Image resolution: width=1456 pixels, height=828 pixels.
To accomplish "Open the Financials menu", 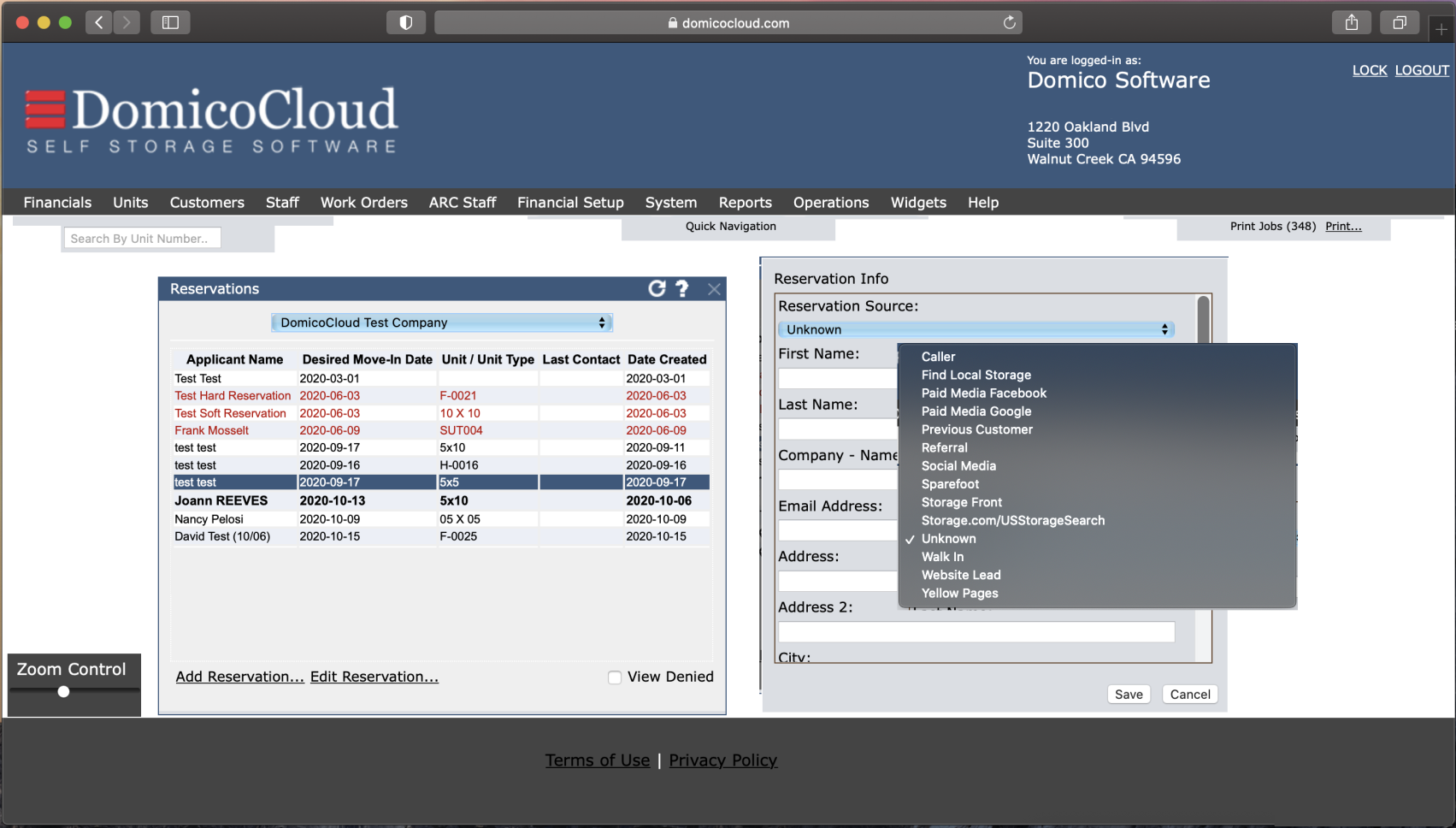I will [x=57, y=203].
